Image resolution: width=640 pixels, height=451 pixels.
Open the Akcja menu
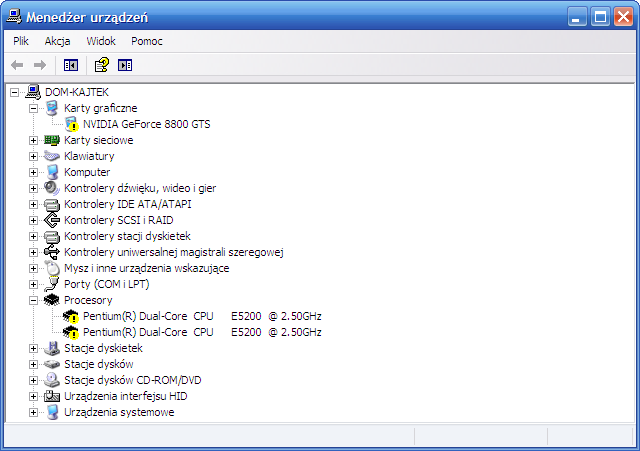[x=58, y=41]
